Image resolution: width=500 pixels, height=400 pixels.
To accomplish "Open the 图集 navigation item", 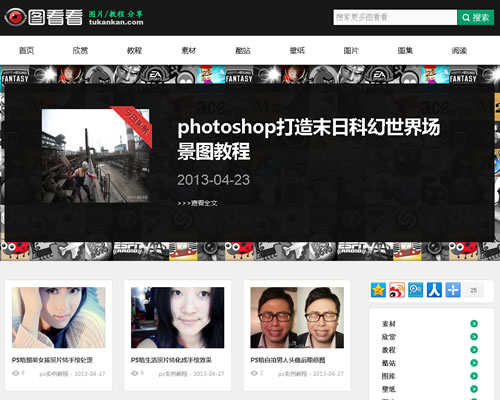I will pyautogui.click(x=405, y=51).
